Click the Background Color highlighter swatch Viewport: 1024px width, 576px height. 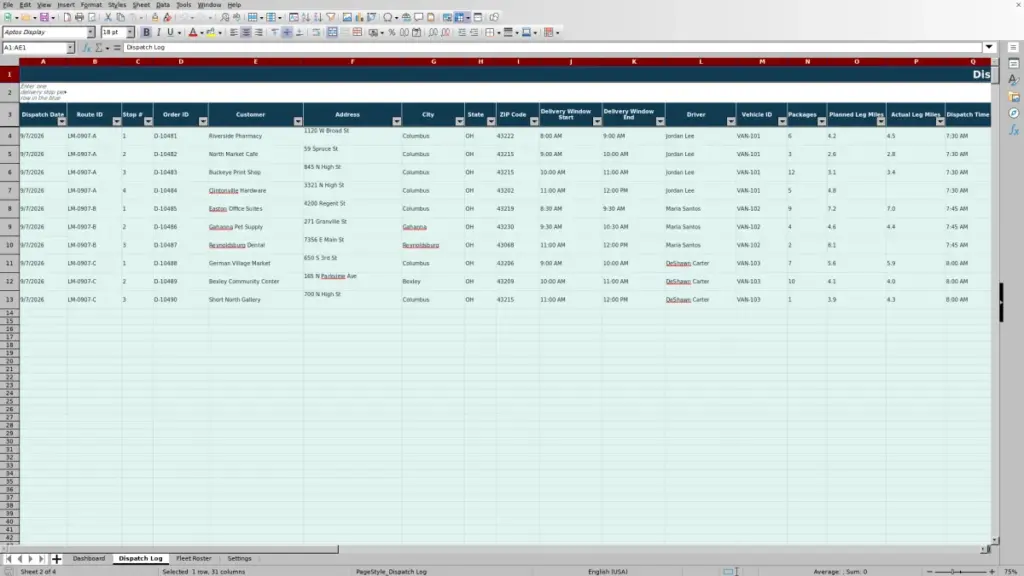[x=211, y=32]
